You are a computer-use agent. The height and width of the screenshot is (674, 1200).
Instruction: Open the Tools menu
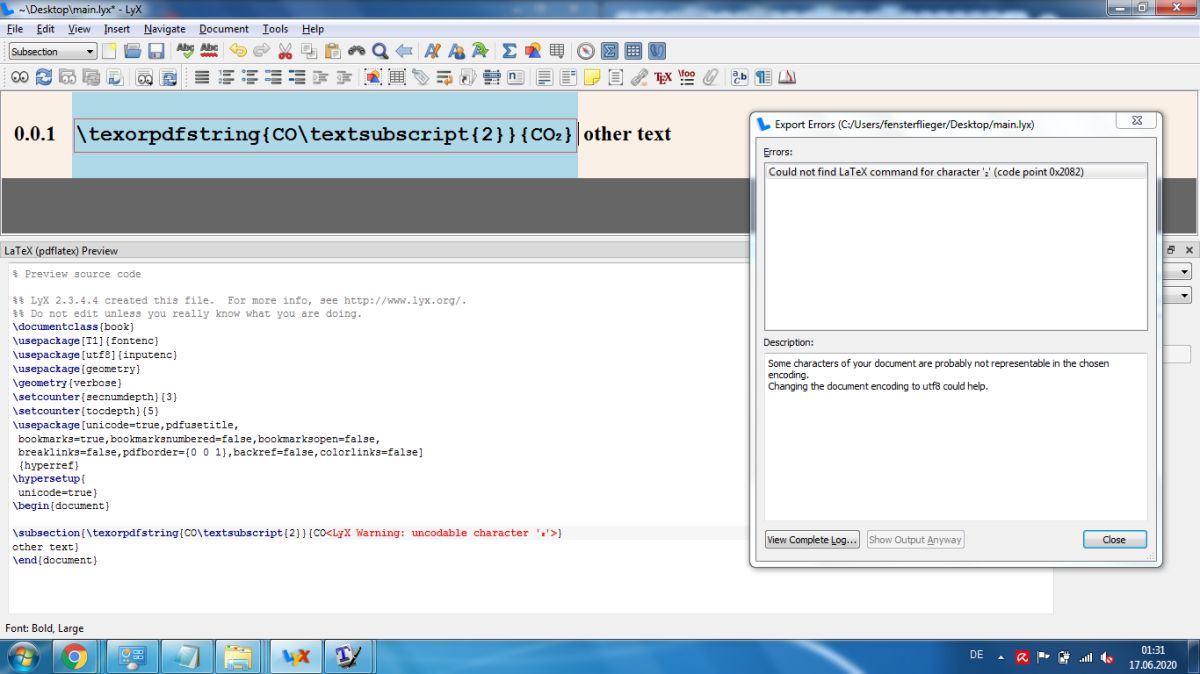pyautogui.click(x=275, y=29)
